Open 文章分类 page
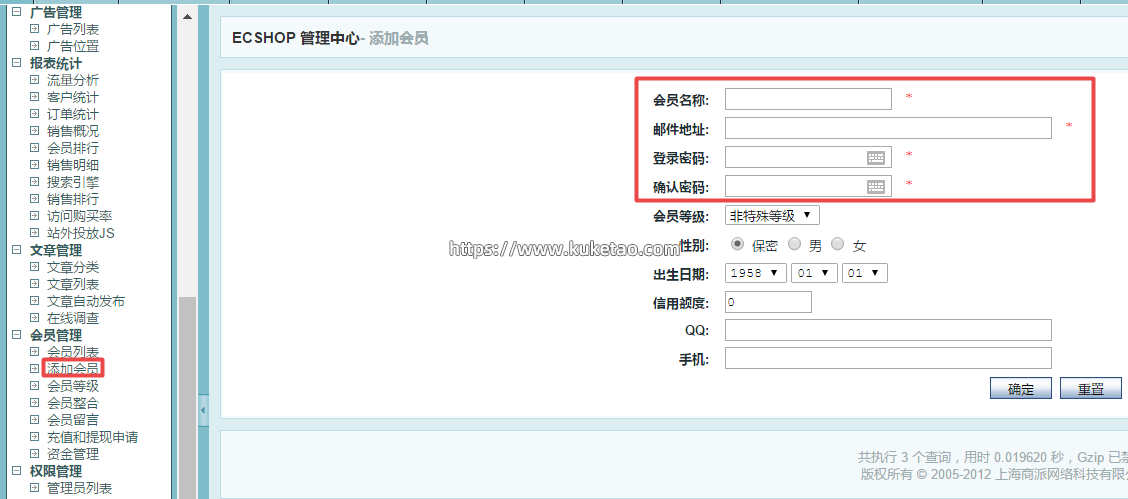This screenshot has height=499, width=1128. click(x=73, y=267)
